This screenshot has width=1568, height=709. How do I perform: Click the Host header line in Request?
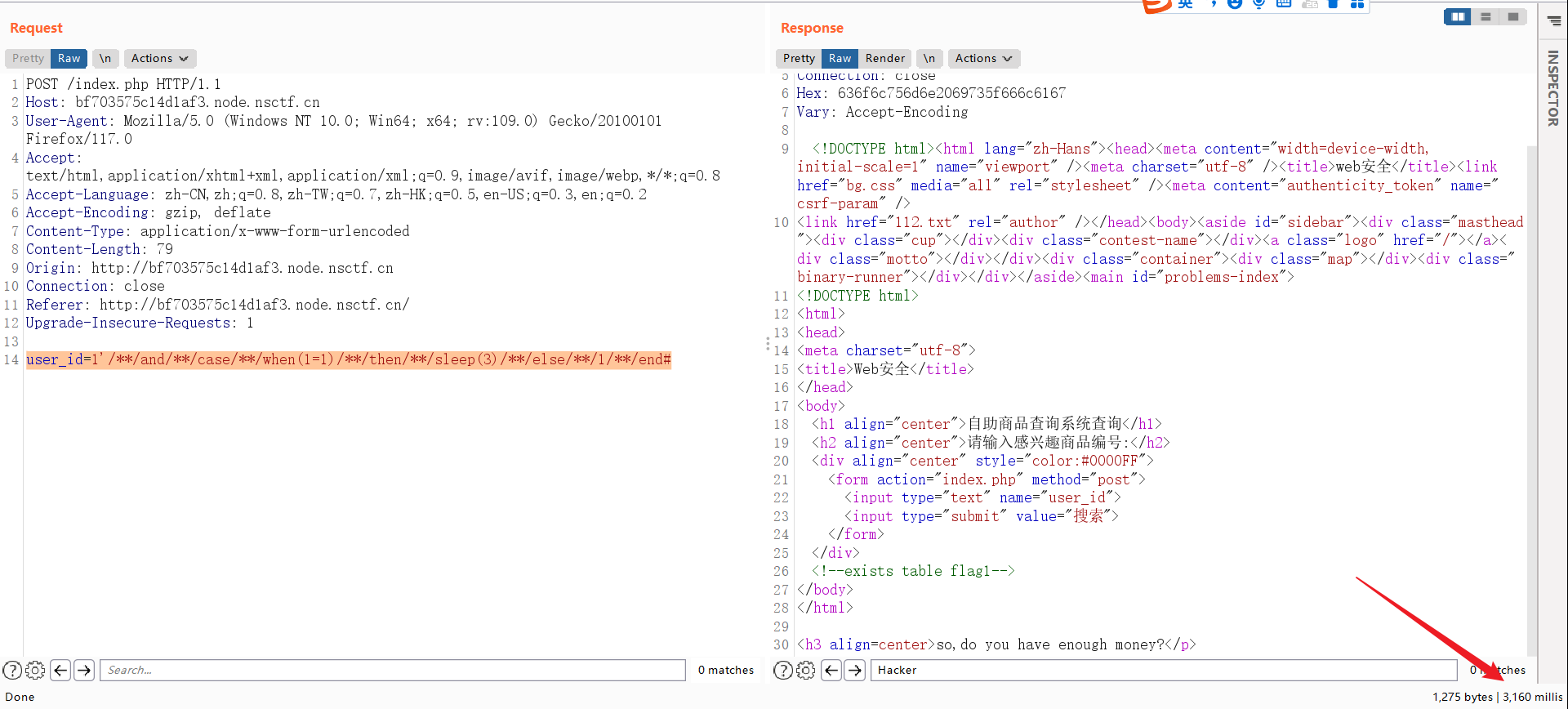point(173,102)
